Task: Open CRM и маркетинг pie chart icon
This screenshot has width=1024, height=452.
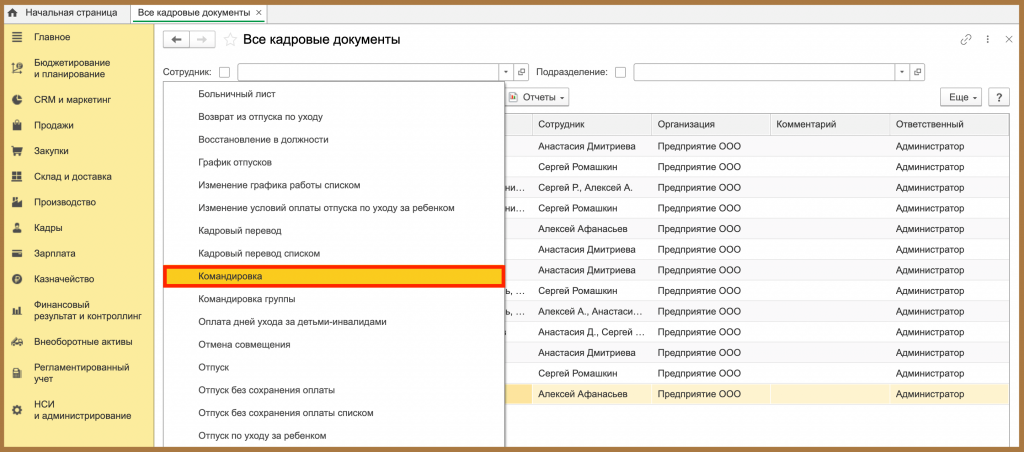Action: (18, 100)
